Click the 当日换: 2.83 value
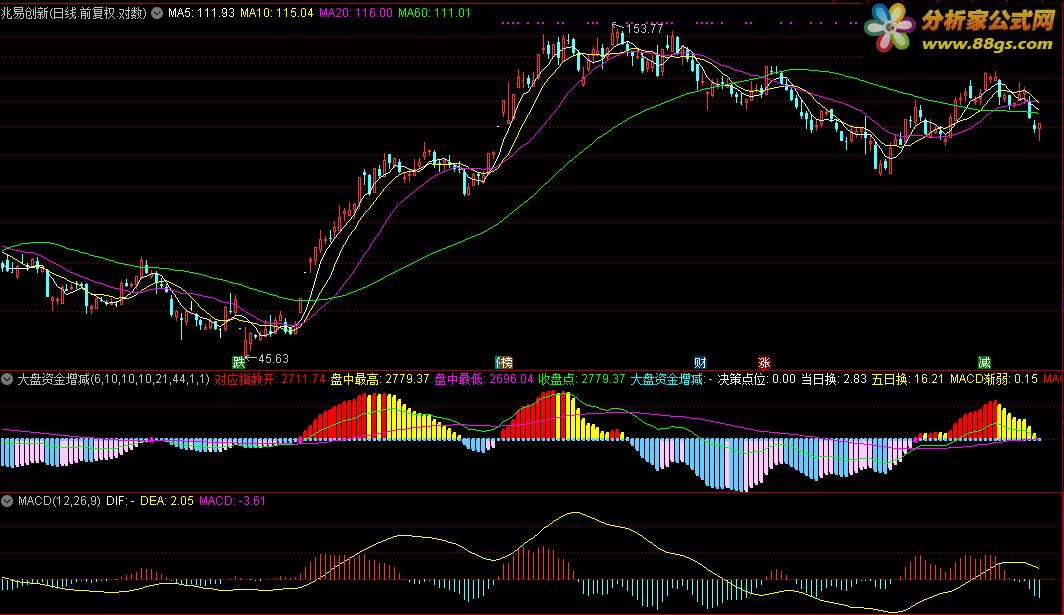 click(834, 379)
